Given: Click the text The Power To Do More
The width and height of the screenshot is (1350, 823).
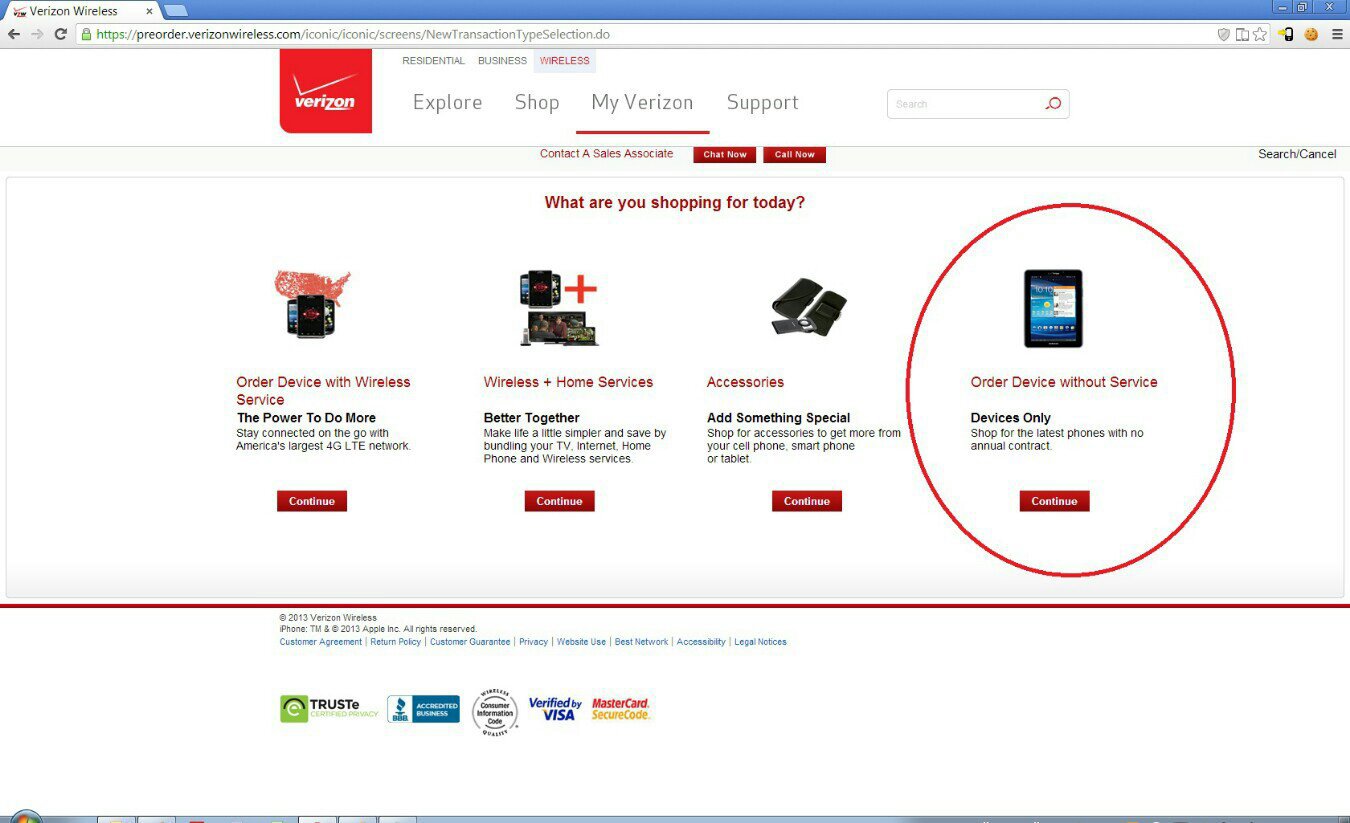Looking at the screenshot, I should point(306,418).
